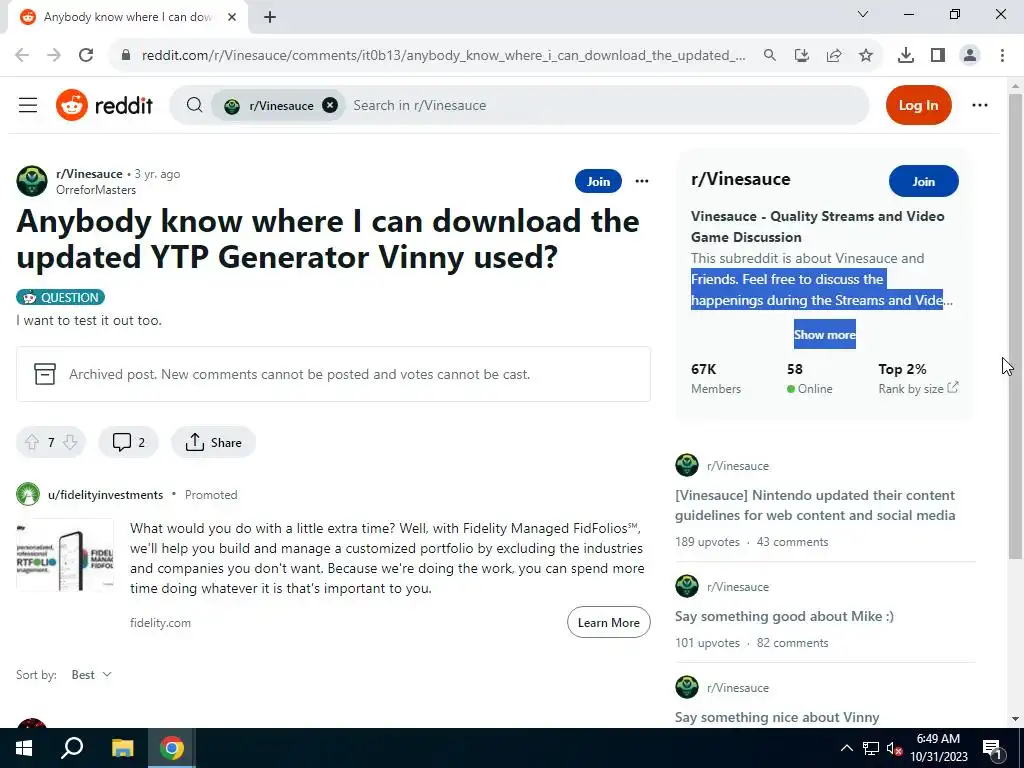Click the Log In button
The width and height of the screenshot is (1024, 768).
[918, 105]
